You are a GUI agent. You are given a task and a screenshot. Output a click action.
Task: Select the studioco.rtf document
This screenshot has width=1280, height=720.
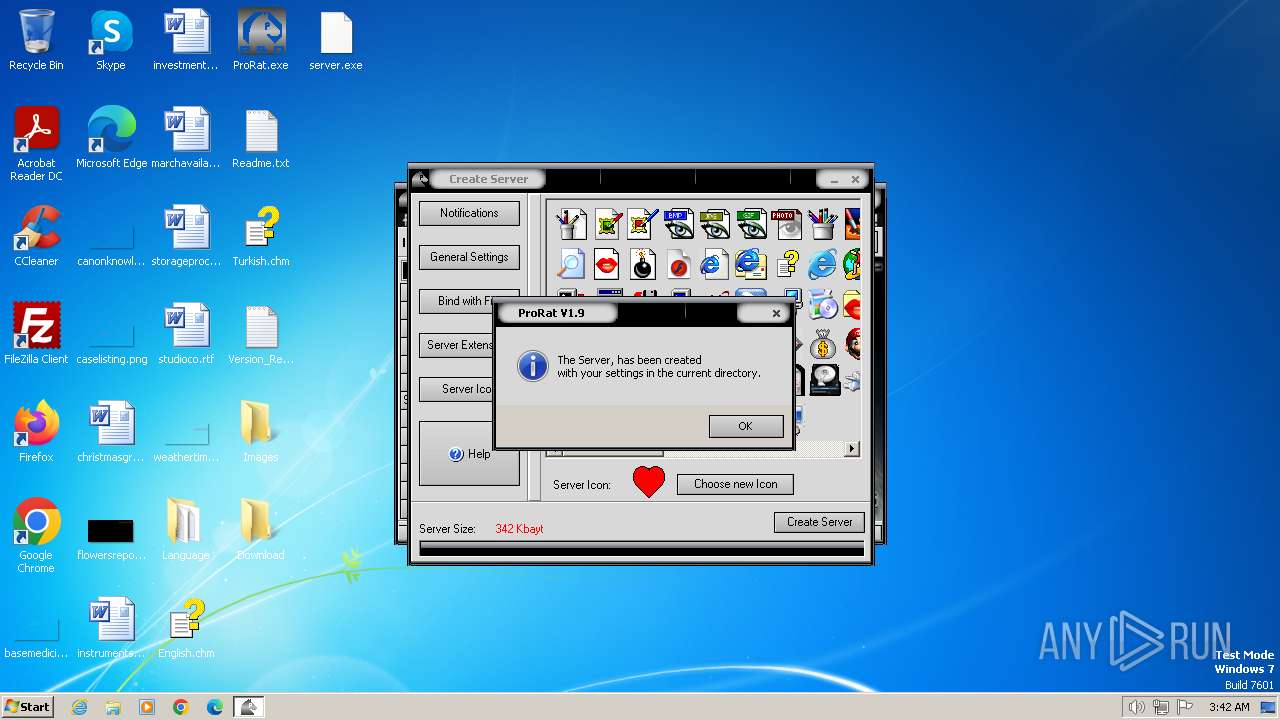coord(186,335)
